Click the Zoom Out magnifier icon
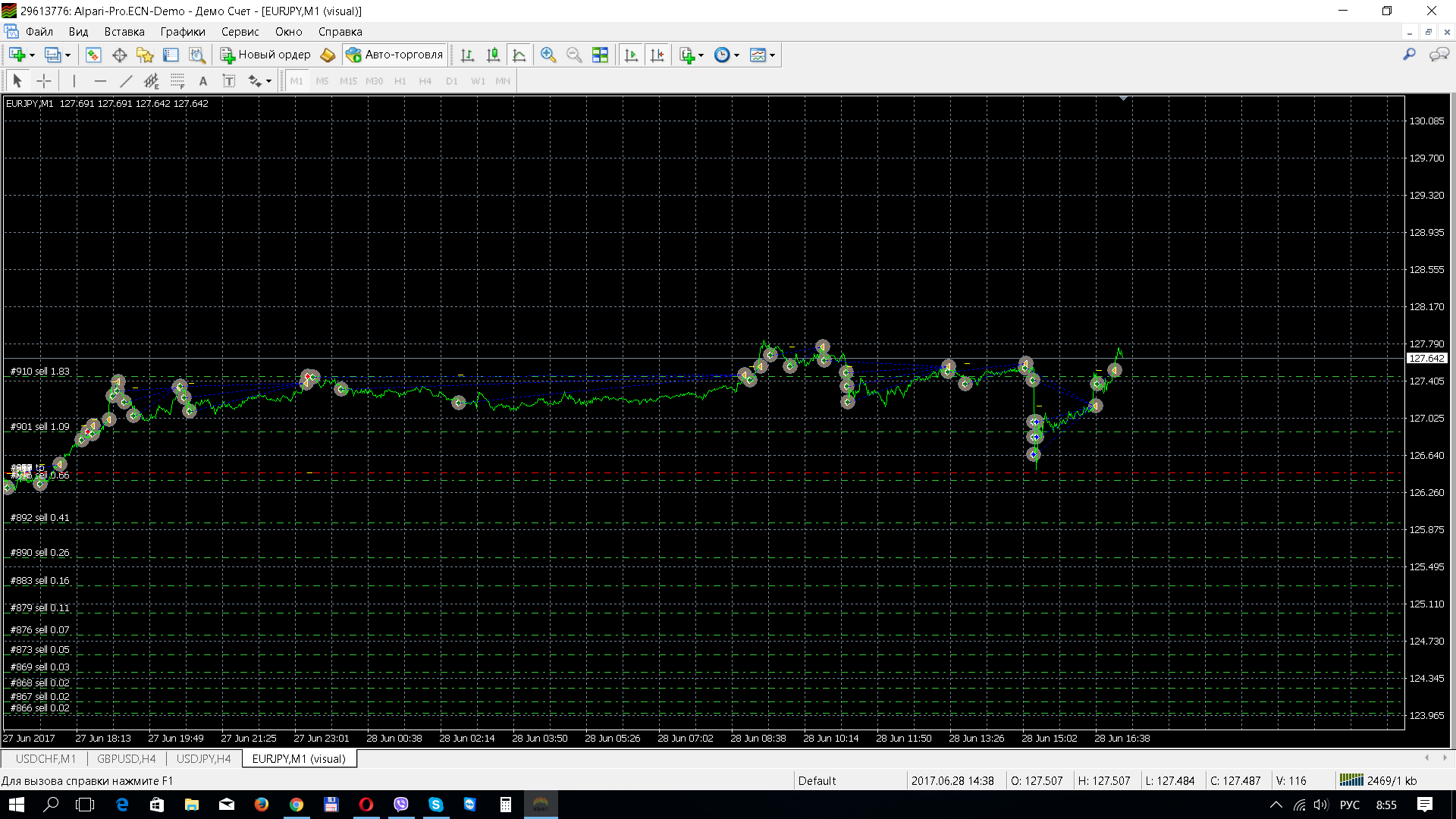 coord(574,55)
